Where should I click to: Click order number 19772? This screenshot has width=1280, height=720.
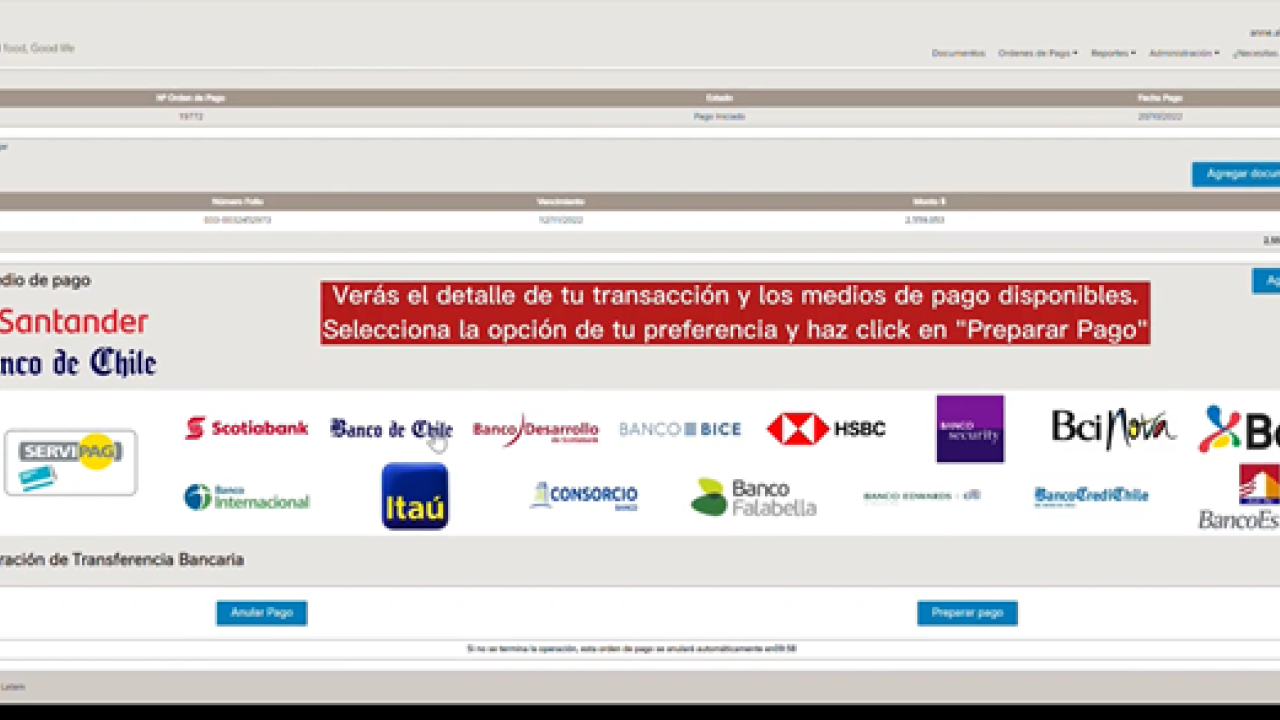[x=191, y=117]
